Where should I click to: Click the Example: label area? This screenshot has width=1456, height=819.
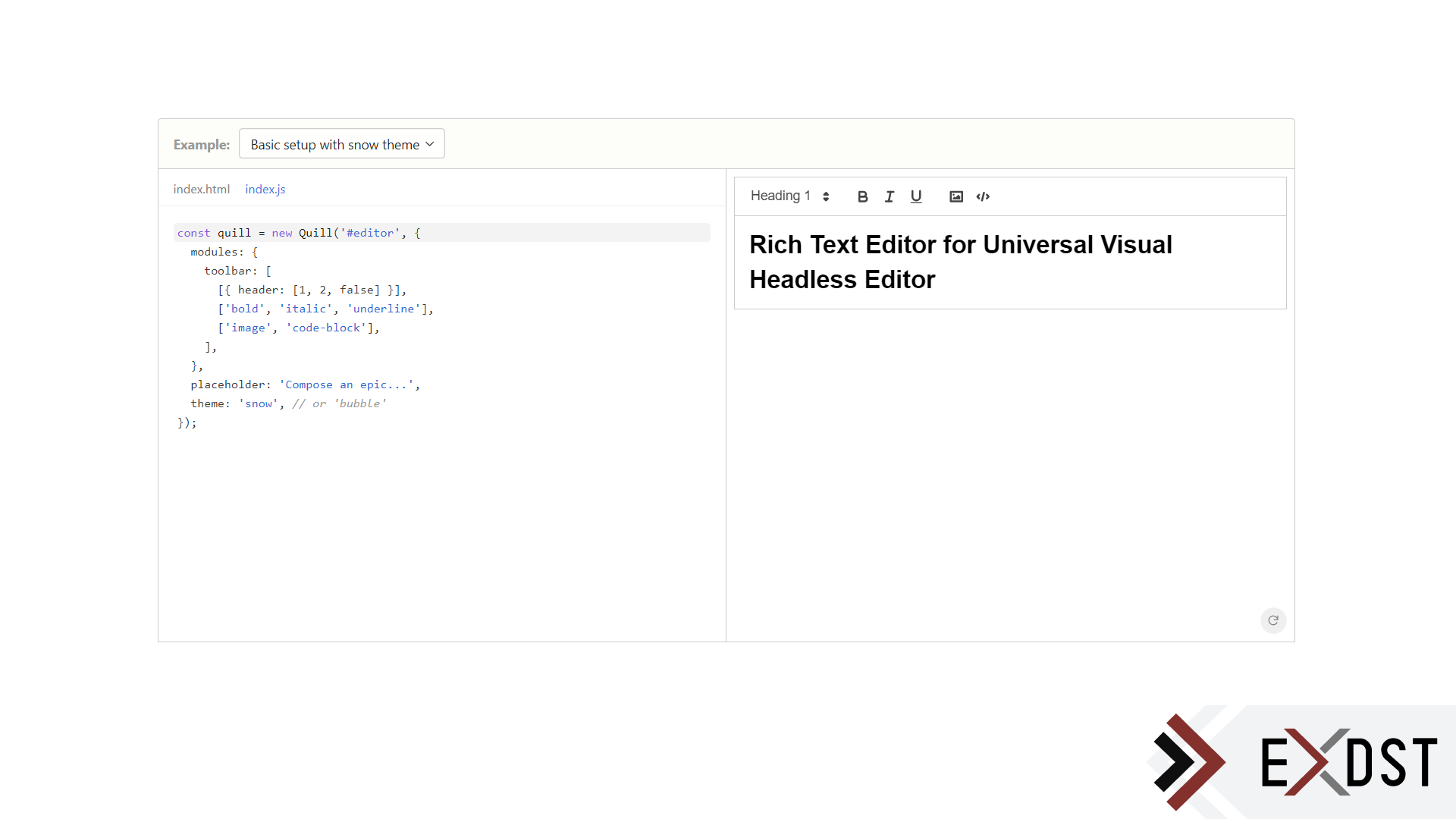click(x=201, y=144)
